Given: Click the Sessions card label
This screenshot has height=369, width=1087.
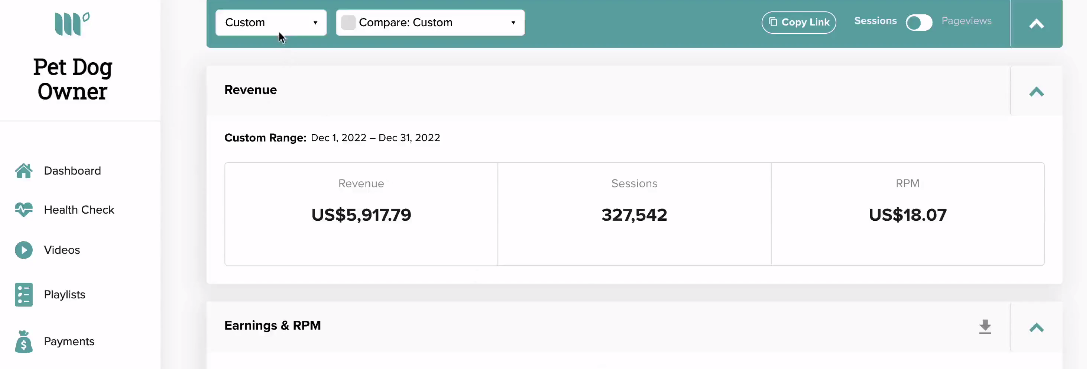Looking at the screenshot, I should (634, 184).
